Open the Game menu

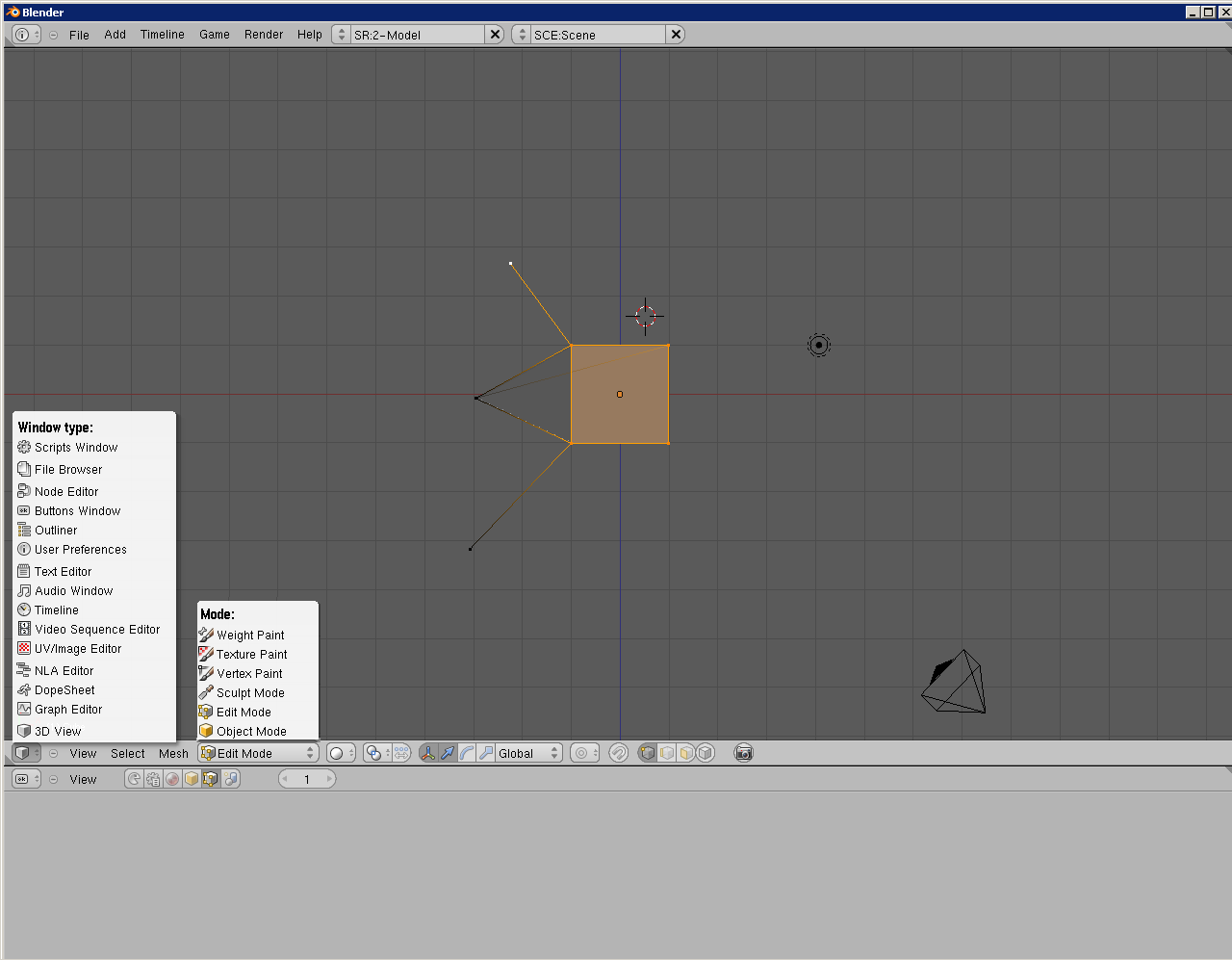click(215, 35)
